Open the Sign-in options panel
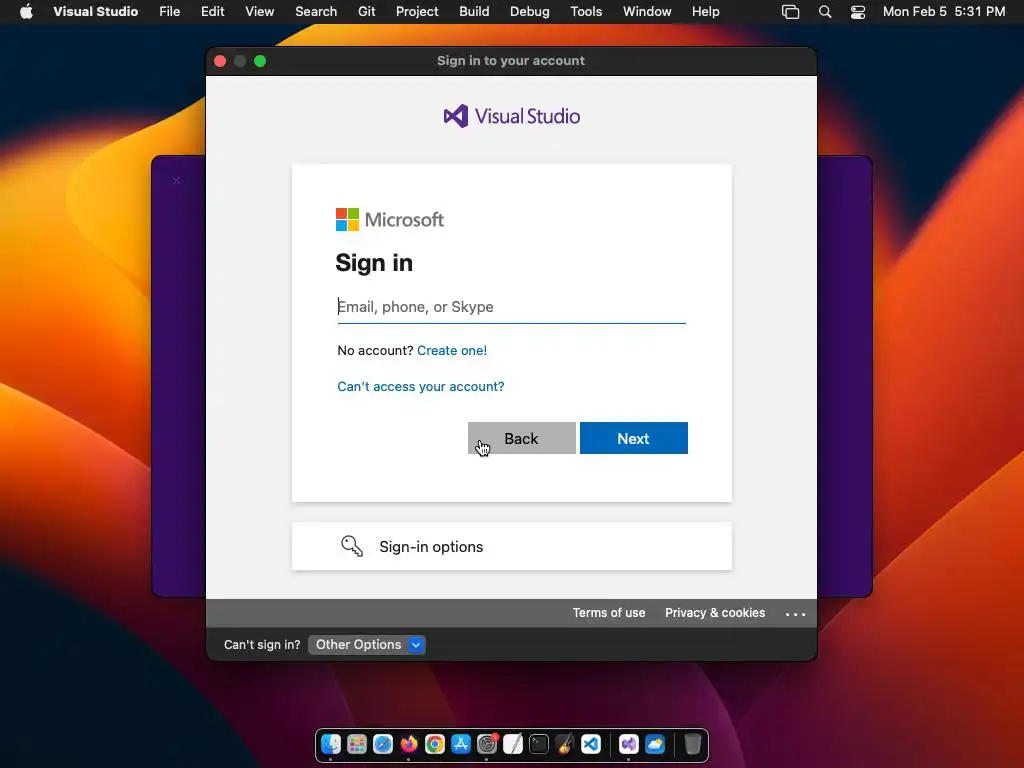 [511, 546]
